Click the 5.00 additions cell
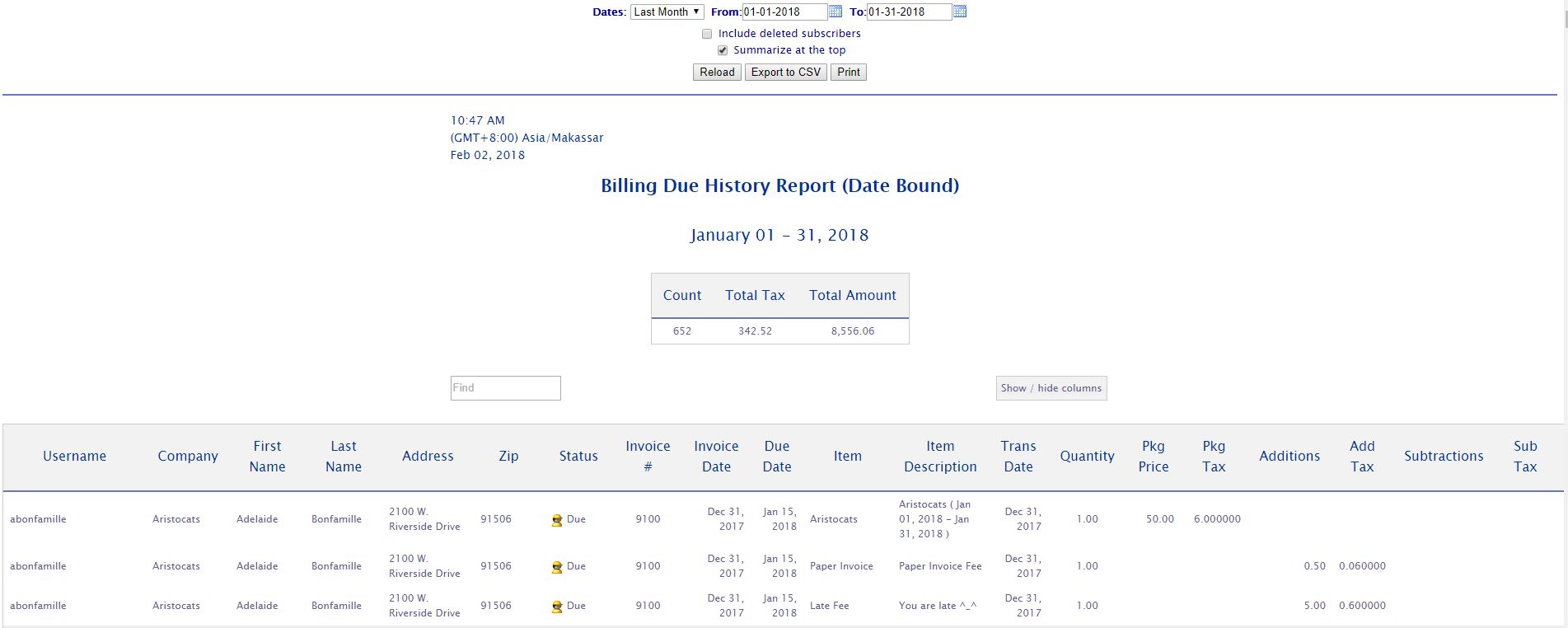Screen dimensions: 1568x628 [1315, 606]
